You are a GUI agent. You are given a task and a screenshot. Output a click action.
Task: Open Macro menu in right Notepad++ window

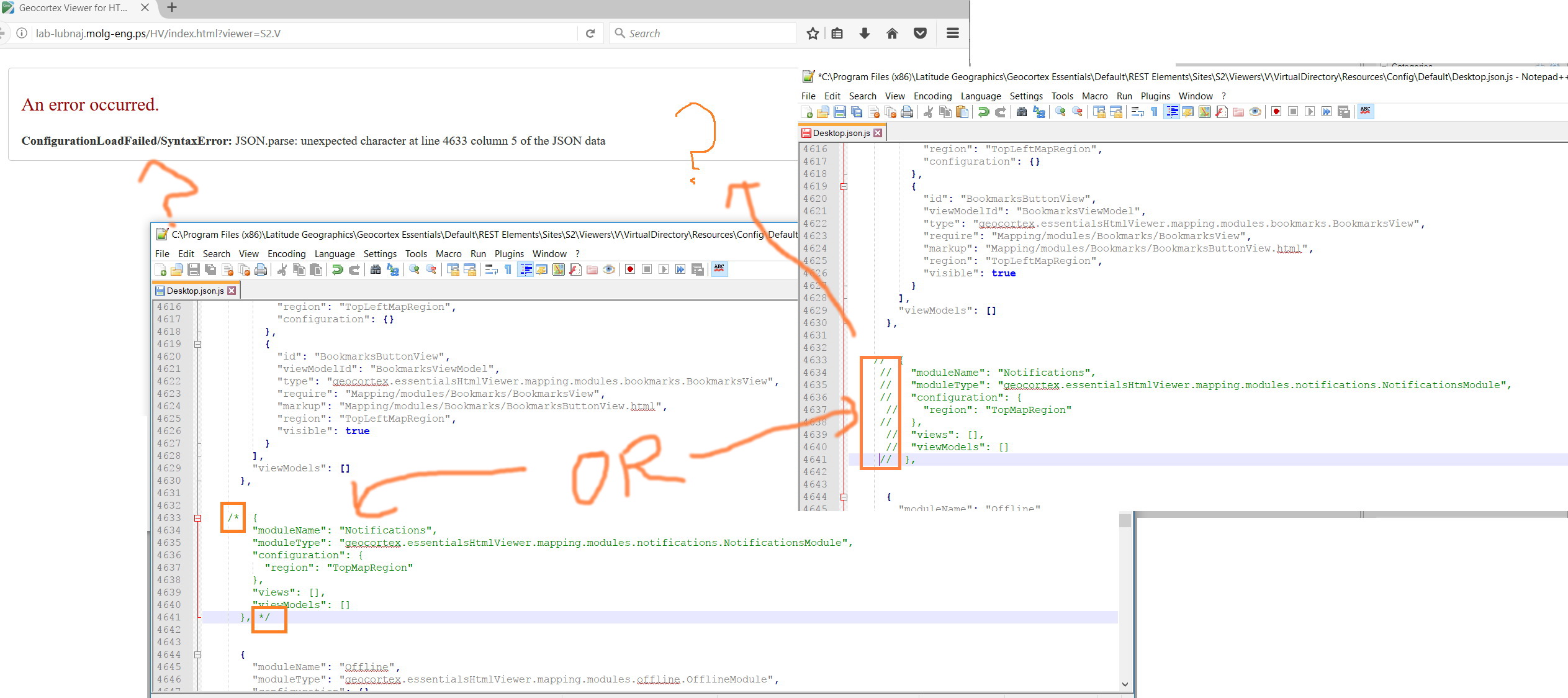pyautogui.click(x=1094, y=96)
